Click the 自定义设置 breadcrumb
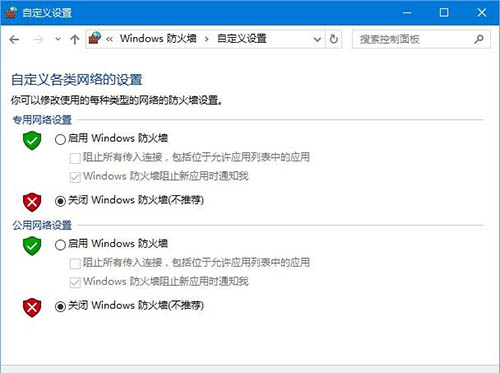500x373 pixels. pos(242,39)
